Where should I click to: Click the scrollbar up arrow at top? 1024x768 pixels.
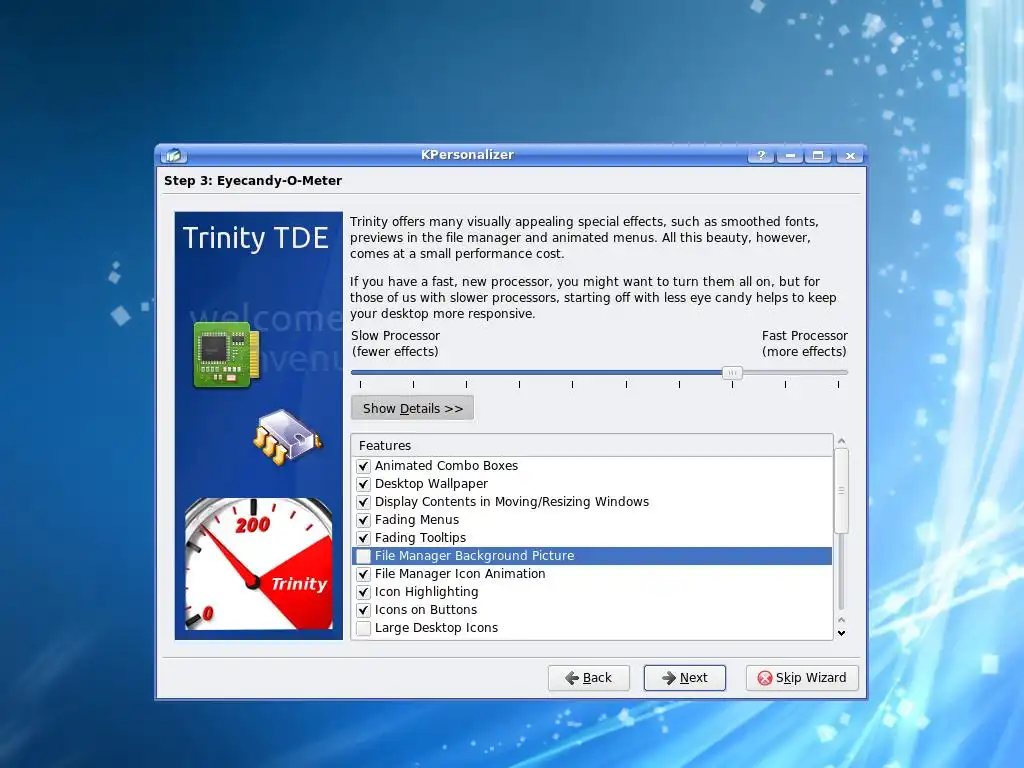coord(841,441)
